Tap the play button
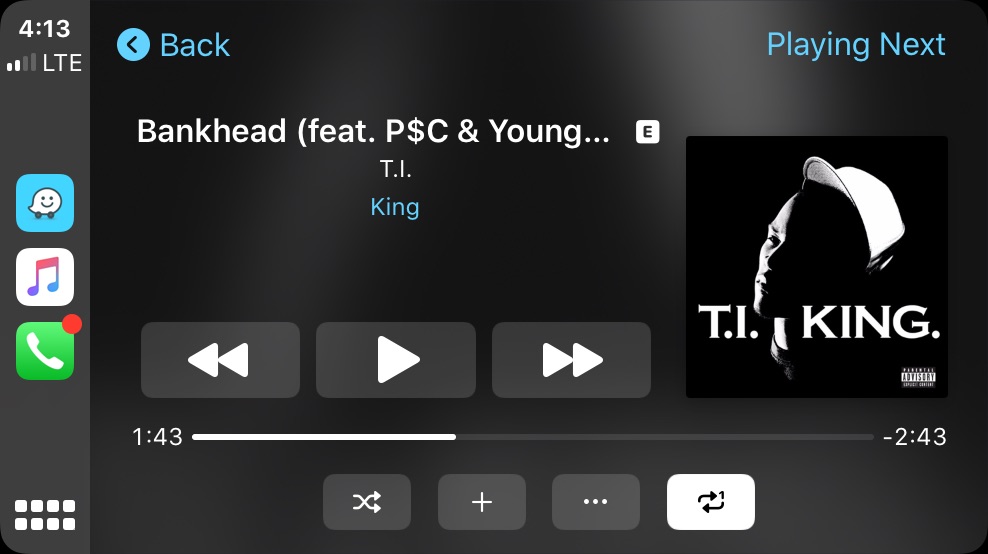This screenshot has height=554, width=988. pyautogui.click(x=396, y=360)
